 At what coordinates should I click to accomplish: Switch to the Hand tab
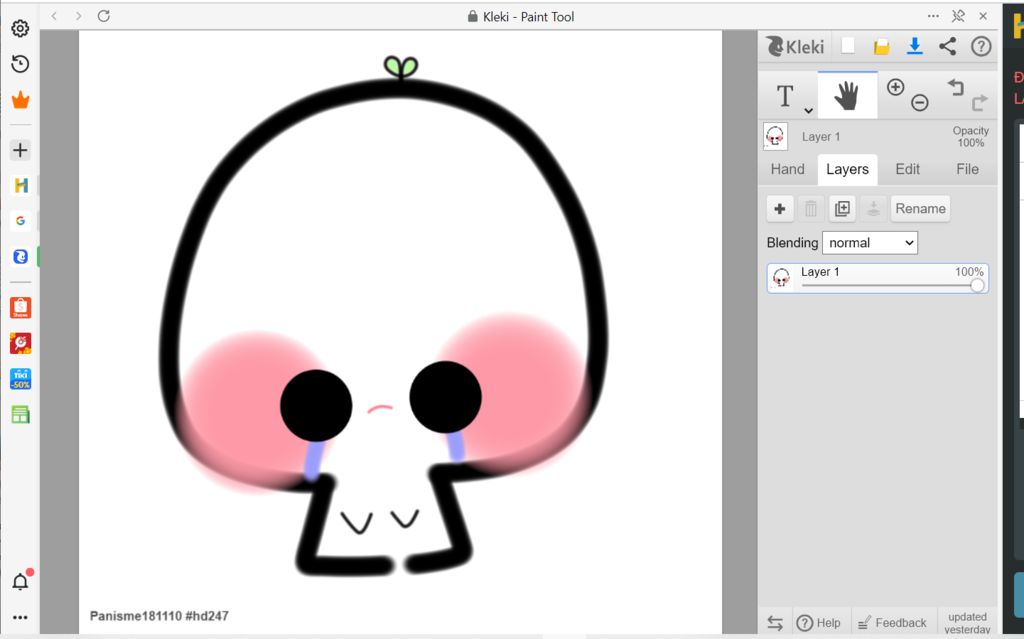click(788, 169)
